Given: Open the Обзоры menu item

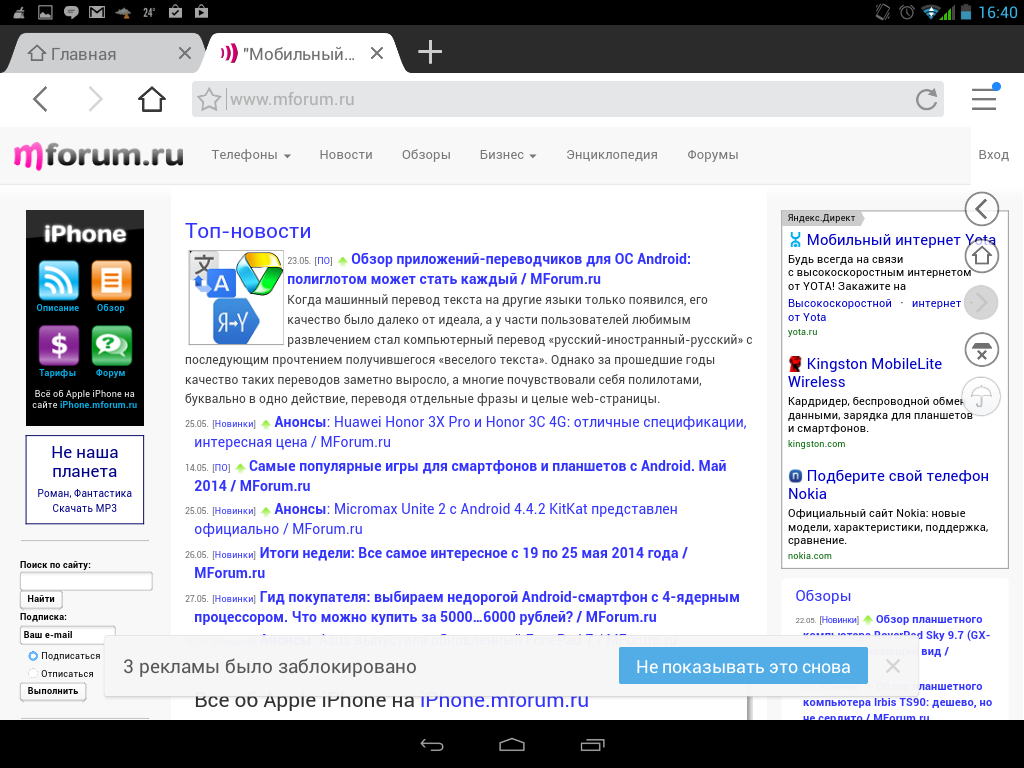Looking at the screenshot, I should tap(426, 155).
